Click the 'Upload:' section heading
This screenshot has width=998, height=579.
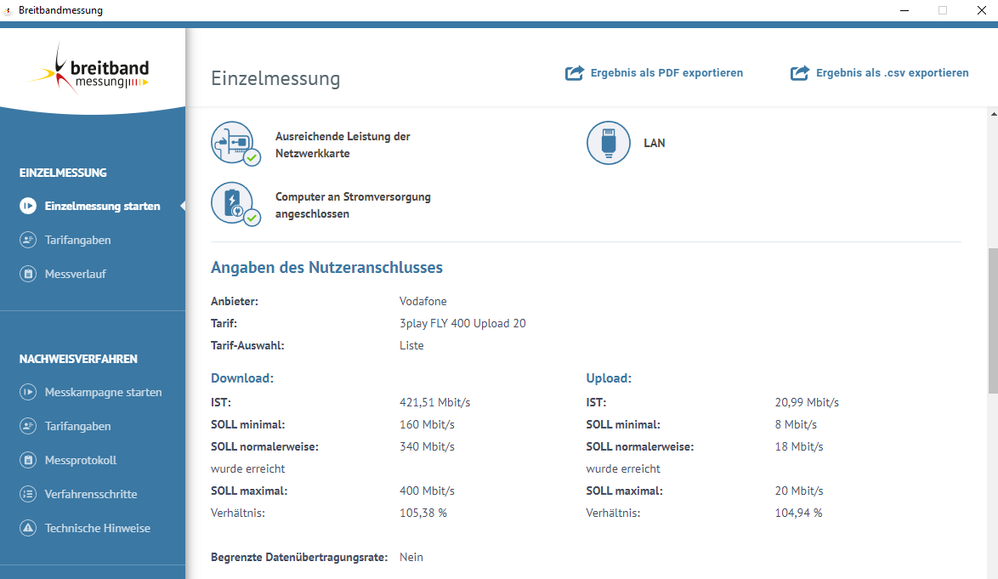point(608,378)
